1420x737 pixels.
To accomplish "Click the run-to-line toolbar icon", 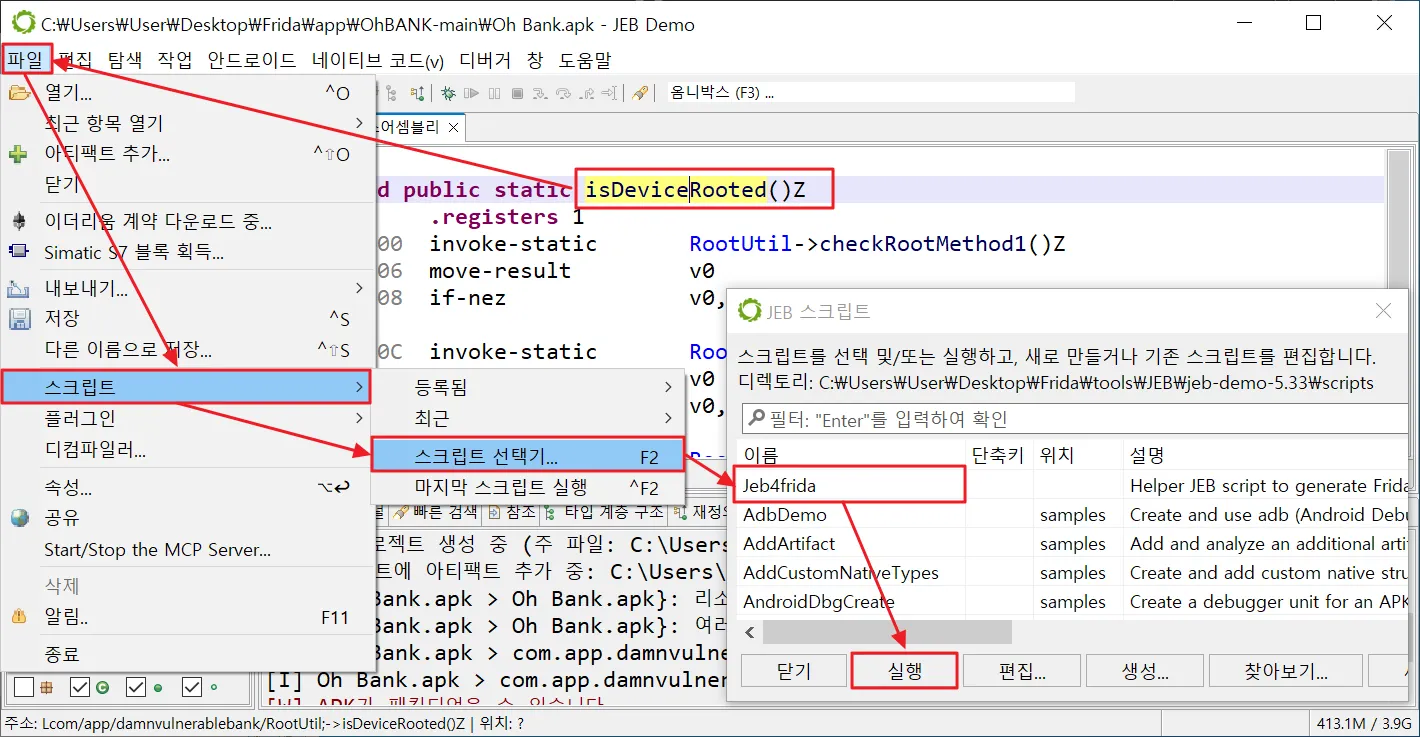I will (609, 93).
